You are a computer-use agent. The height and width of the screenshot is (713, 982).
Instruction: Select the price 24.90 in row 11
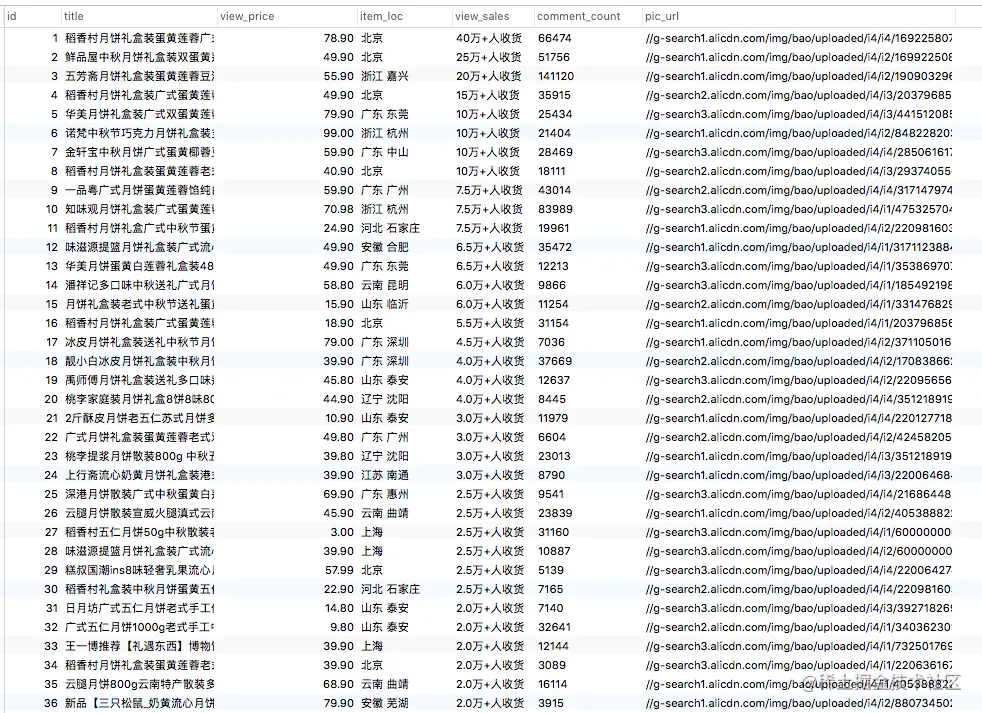click(339, 228)
